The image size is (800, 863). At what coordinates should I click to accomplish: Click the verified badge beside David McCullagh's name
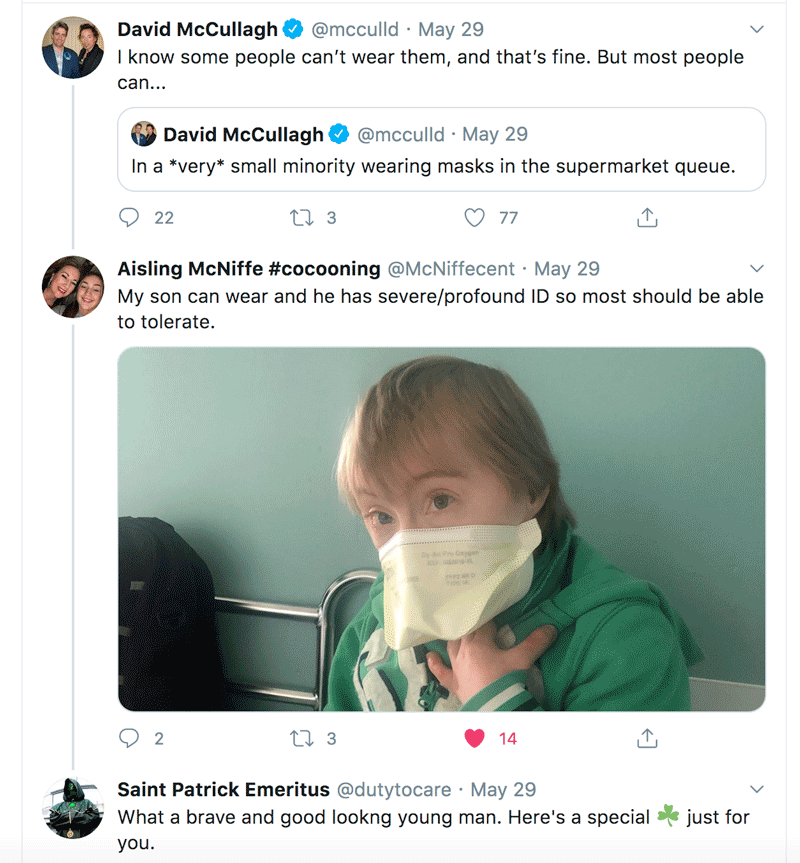click(x=293, y=29)
